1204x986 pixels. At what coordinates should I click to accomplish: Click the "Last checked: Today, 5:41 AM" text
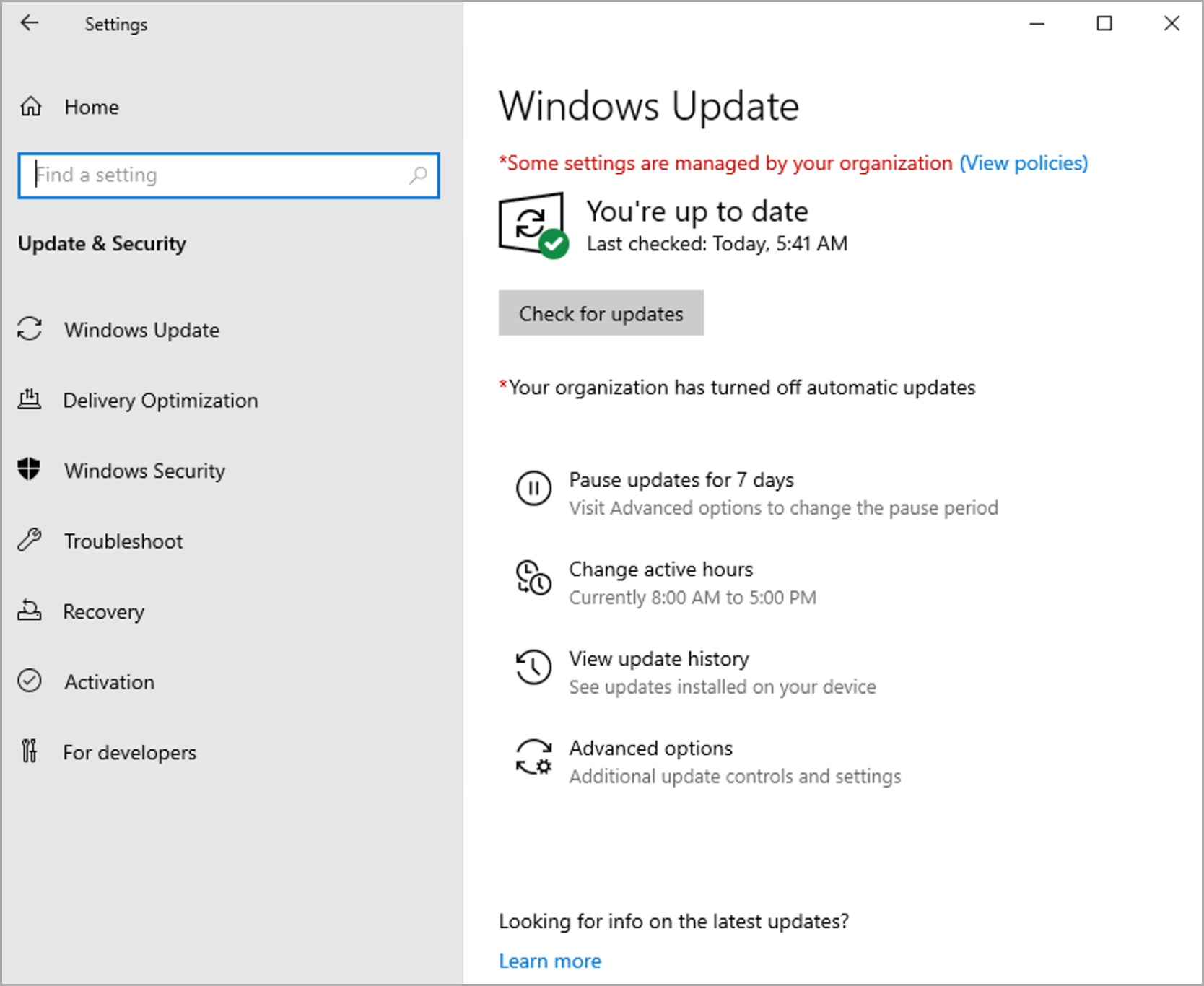pos(717,244)
